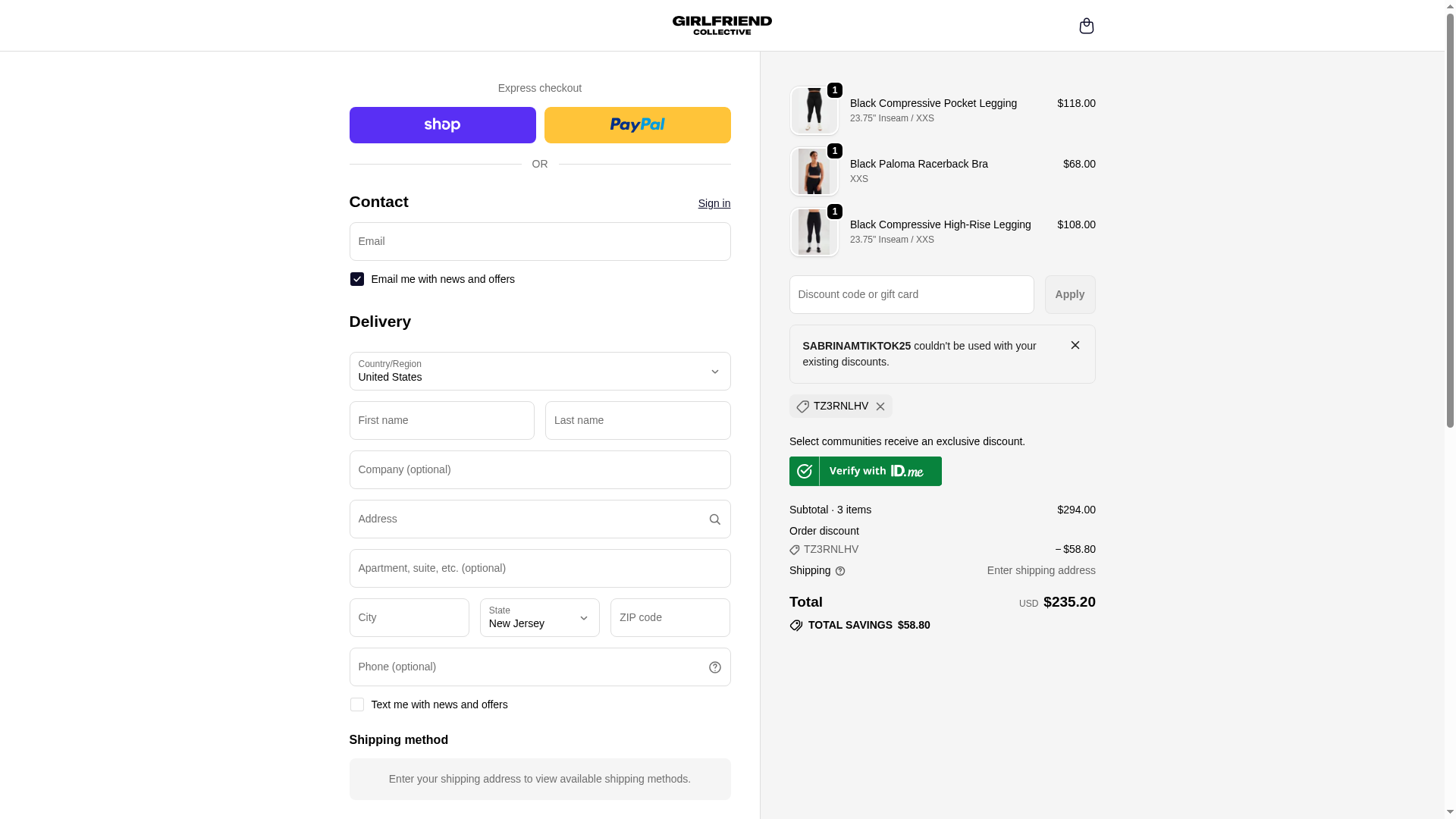Remove the TZ3RNLHV discount code tag
The width and height of the screenshot is (1456, 819).
(x=880, y=406)
